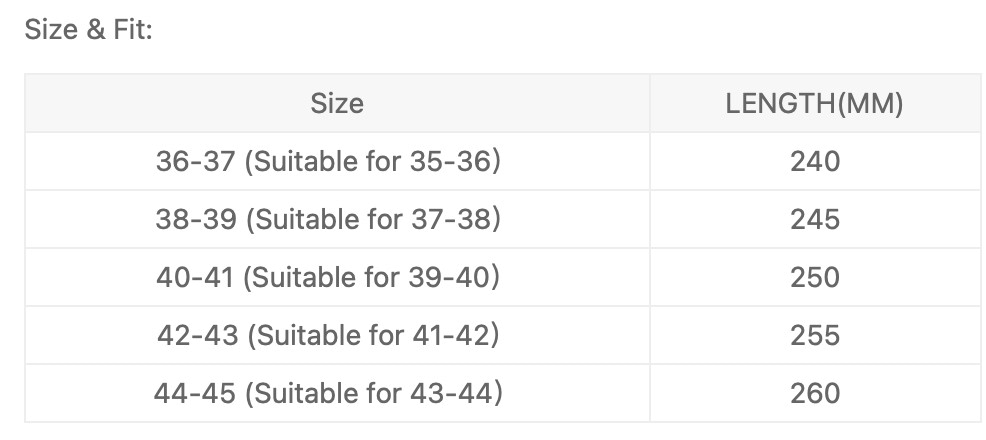Select the 260 length value

point(814,393)
